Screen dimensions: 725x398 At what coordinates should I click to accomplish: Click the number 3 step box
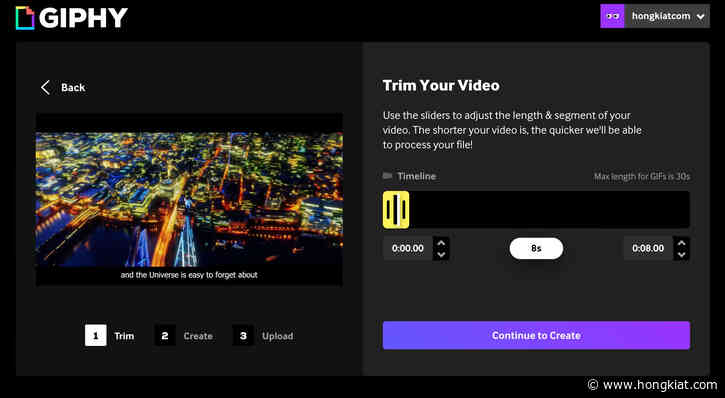pos(243,336)
